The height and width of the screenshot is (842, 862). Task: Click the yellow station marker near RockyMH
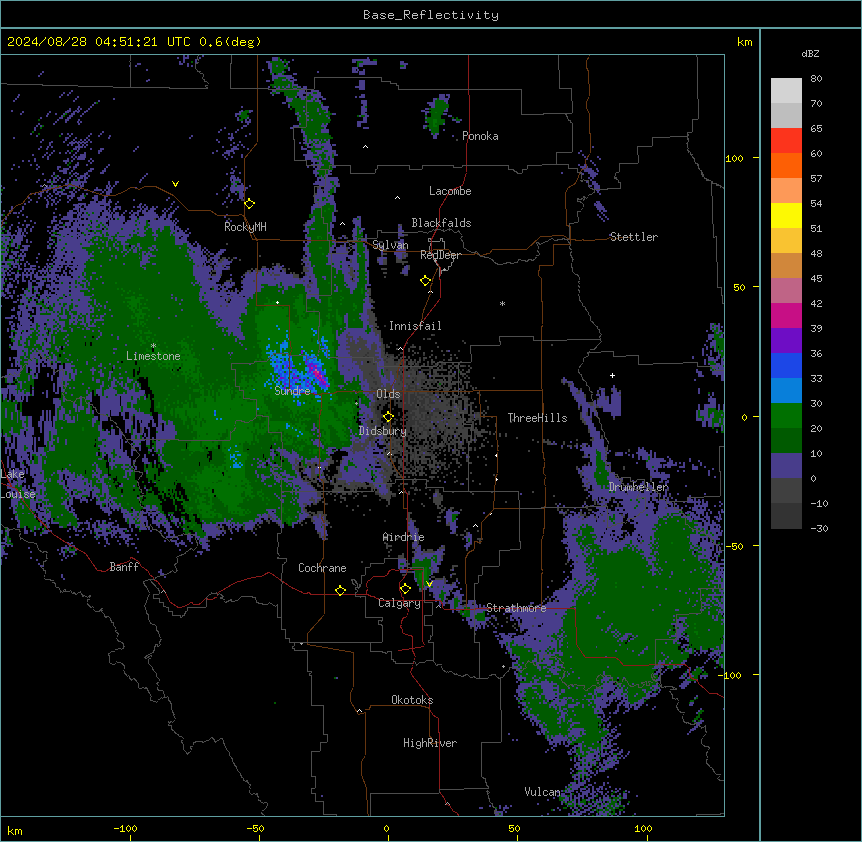click(x=249, y=204)
